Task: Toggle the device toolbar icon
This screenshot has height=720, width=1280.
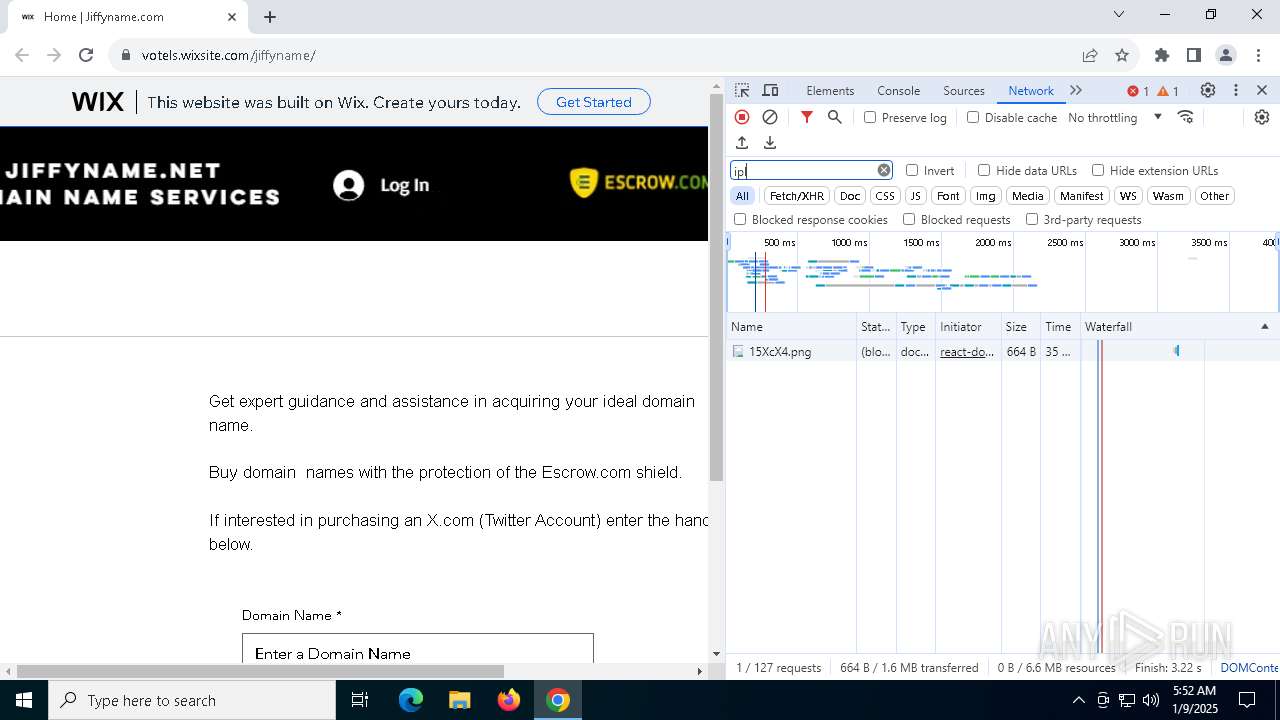Action: (770, 90)
